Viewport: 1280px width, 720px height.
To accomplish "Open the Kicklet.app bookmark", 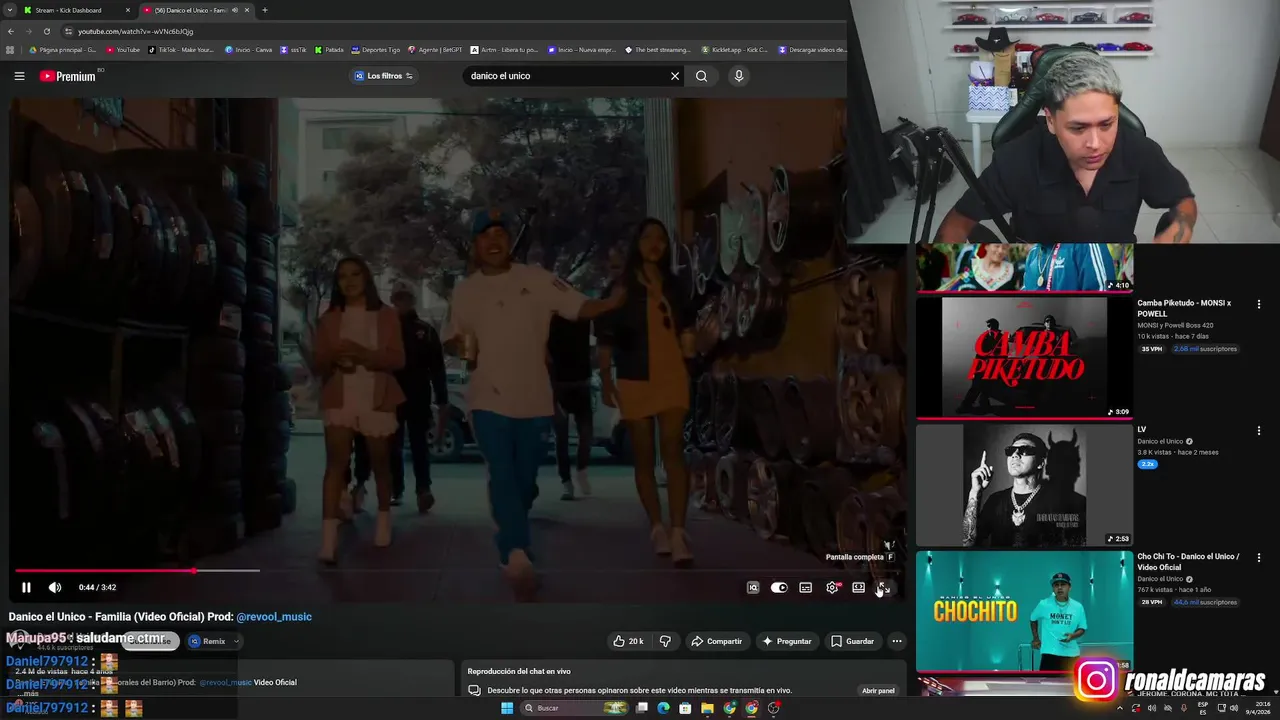I will pyautogui.click(x=734, y=50).
